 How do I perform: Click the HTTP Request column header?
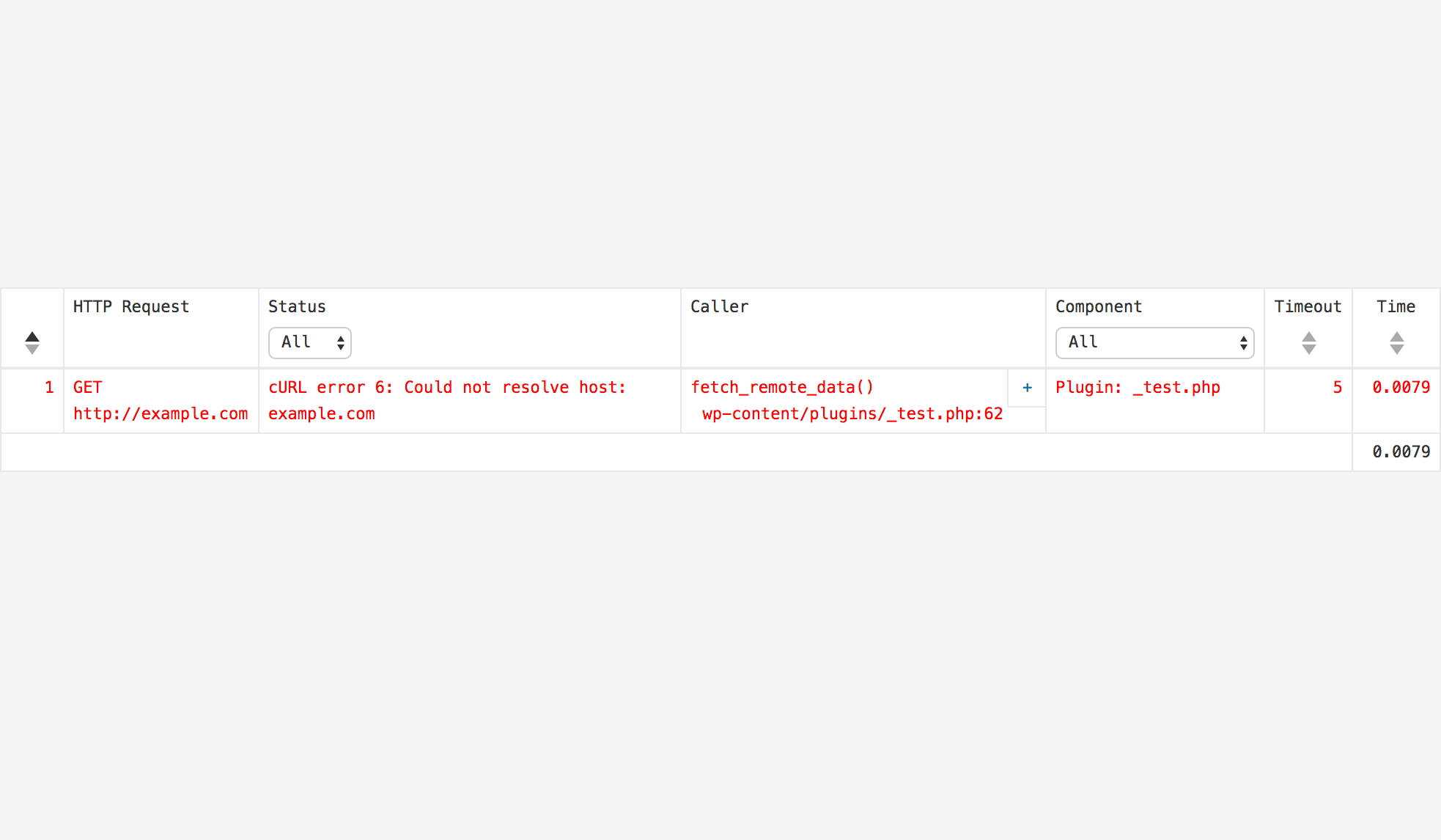point(131,306)
